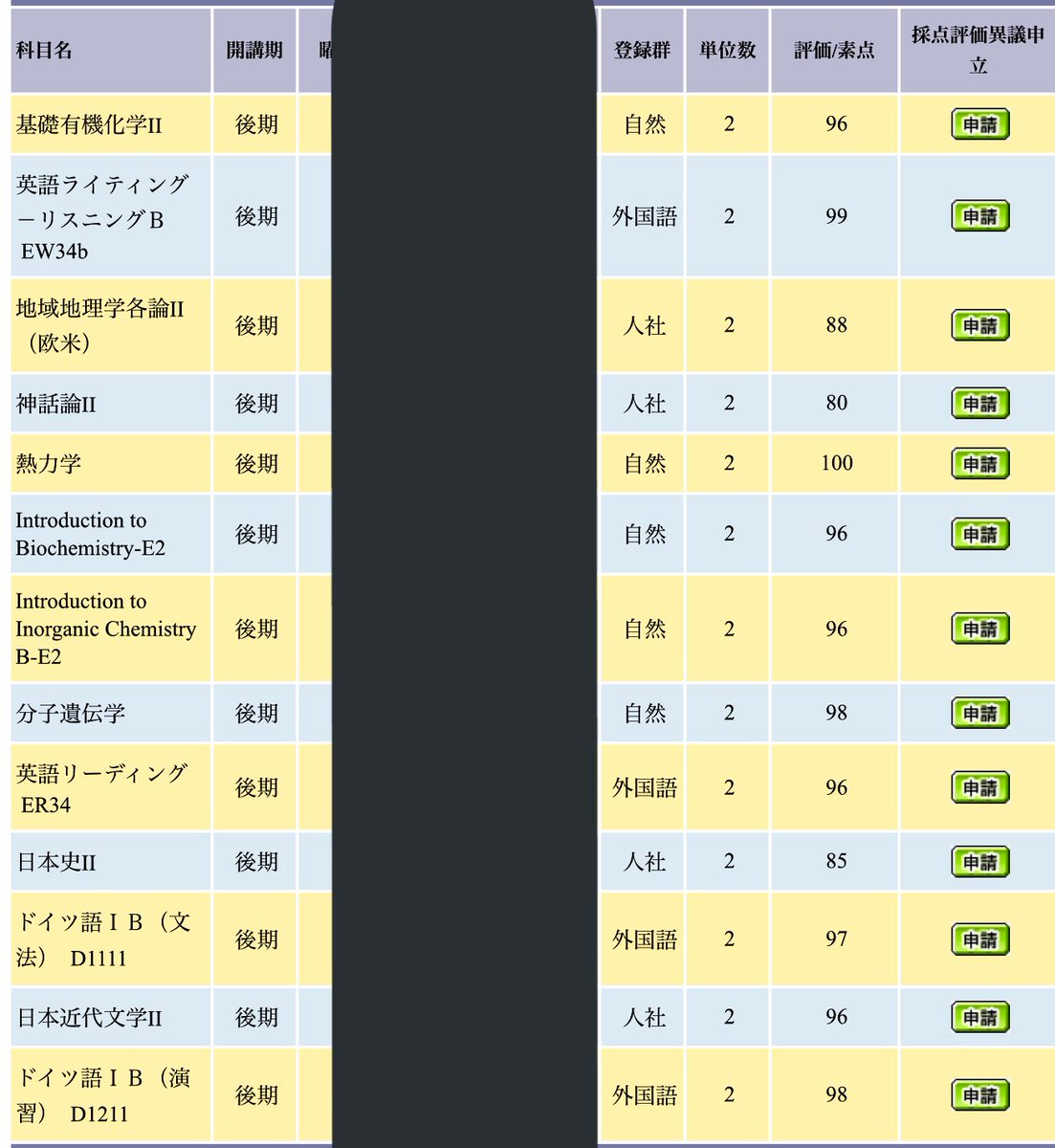Click 申請 in 地域地理学各論II row
The image size is (1055, 1148).
point(979,325)
